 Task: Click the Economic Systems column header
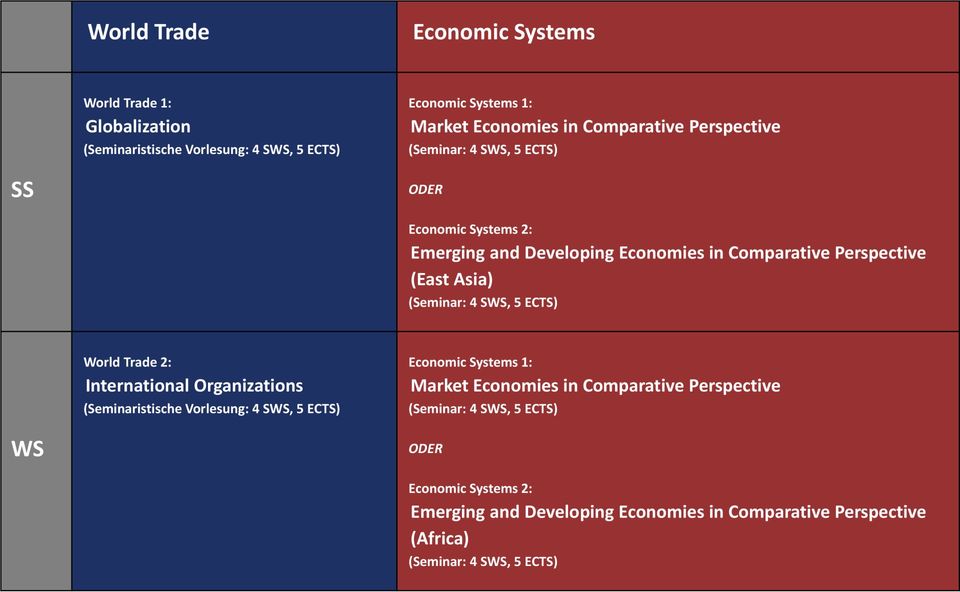coord(503,32)
